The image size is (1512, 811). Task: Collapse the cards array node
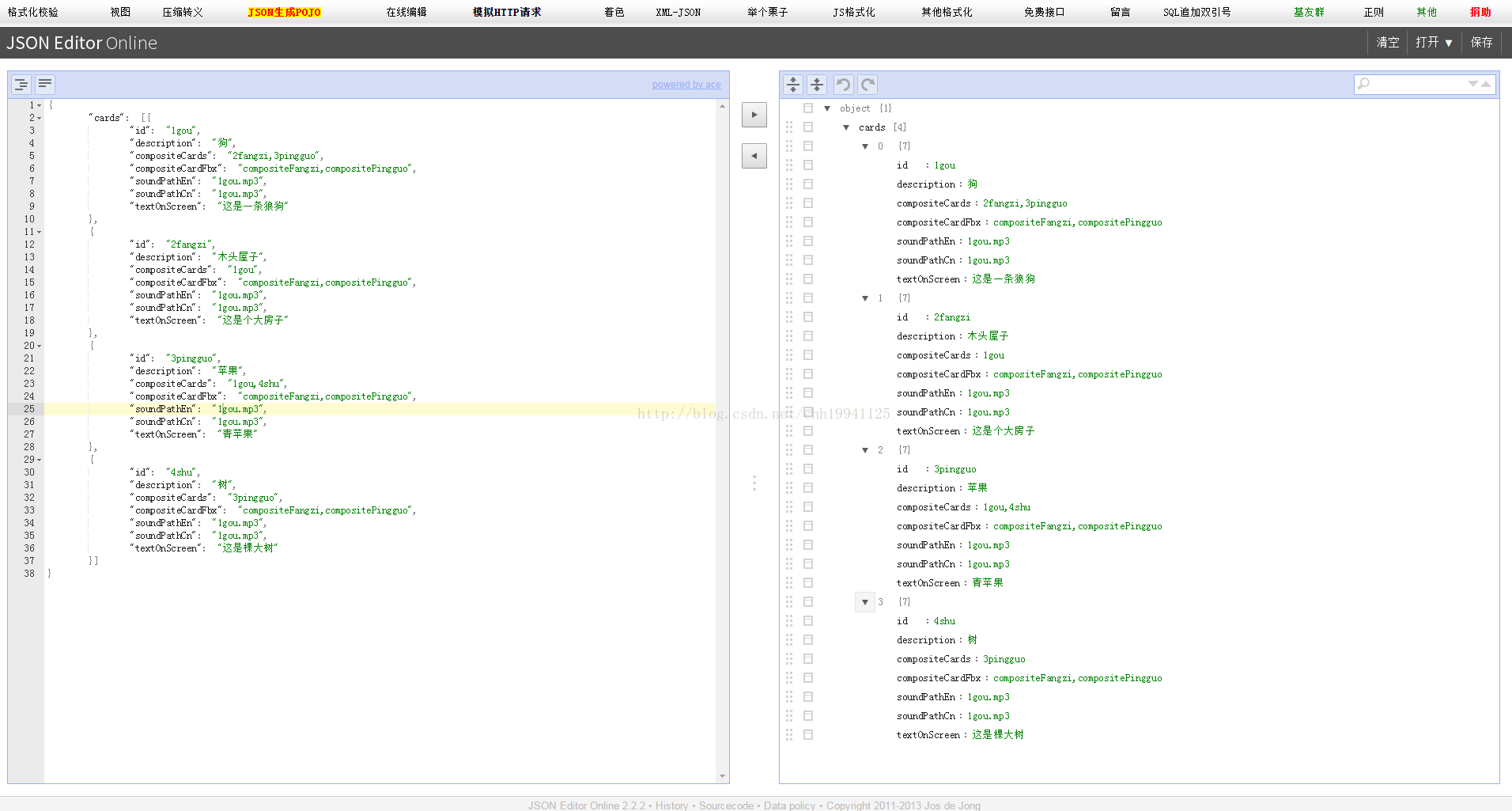point(846,127)
